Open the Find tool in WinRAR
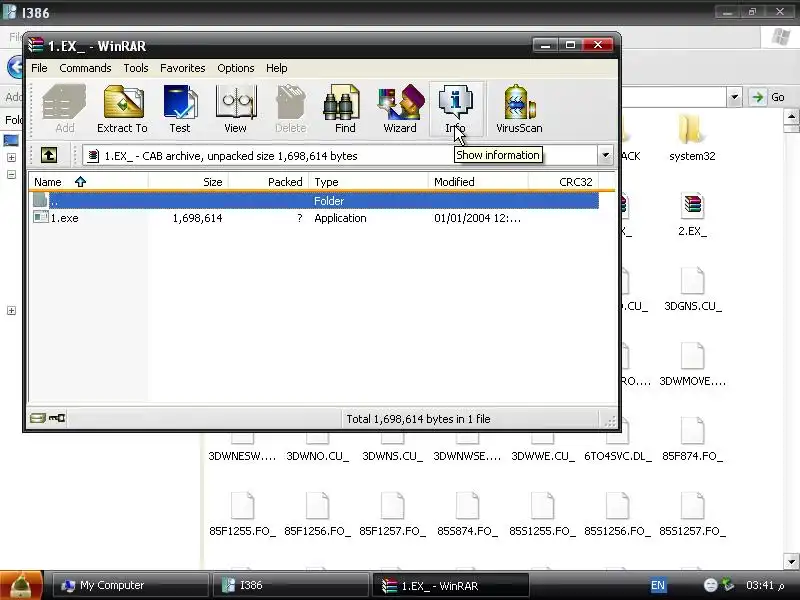Viewport: 800px width, 600px height. click(345, 109)
